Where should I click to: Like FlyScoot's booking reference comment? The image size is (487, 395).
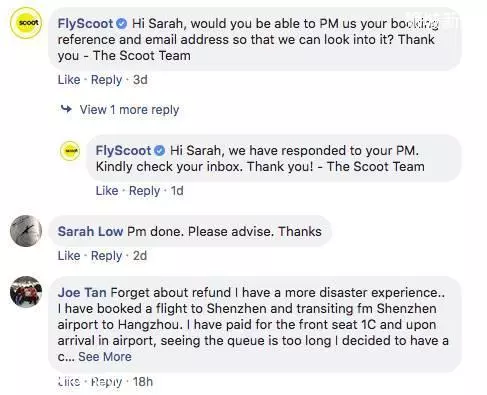coord(69,80)
